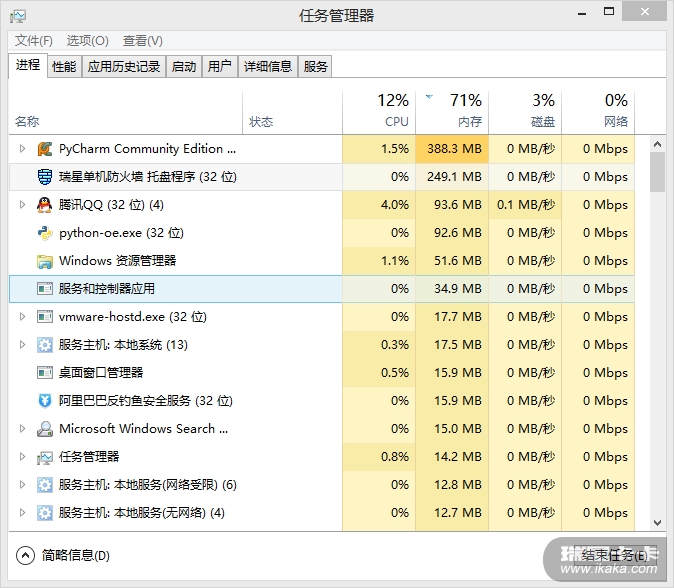Select the 249.1 MB memory cell
This screenshot has height=588, width=674.
tap(452, 177)
